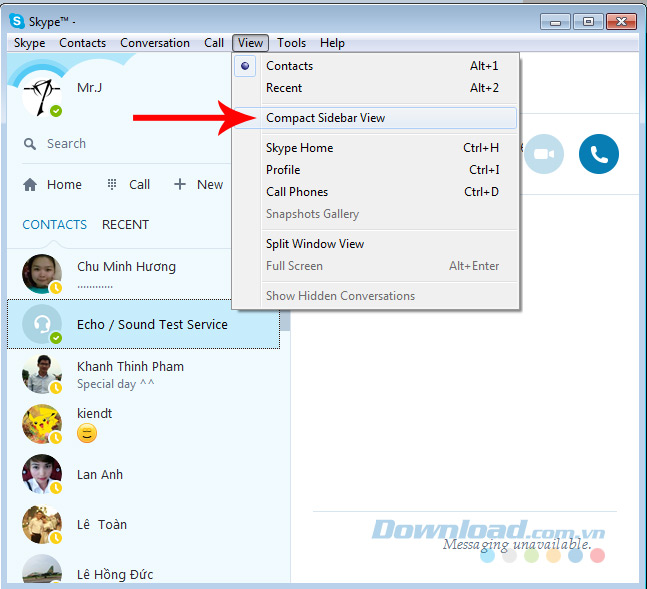This screenshot has width=647, height=589.
Task: Close the View menu via menu bar
Action: 250,43
